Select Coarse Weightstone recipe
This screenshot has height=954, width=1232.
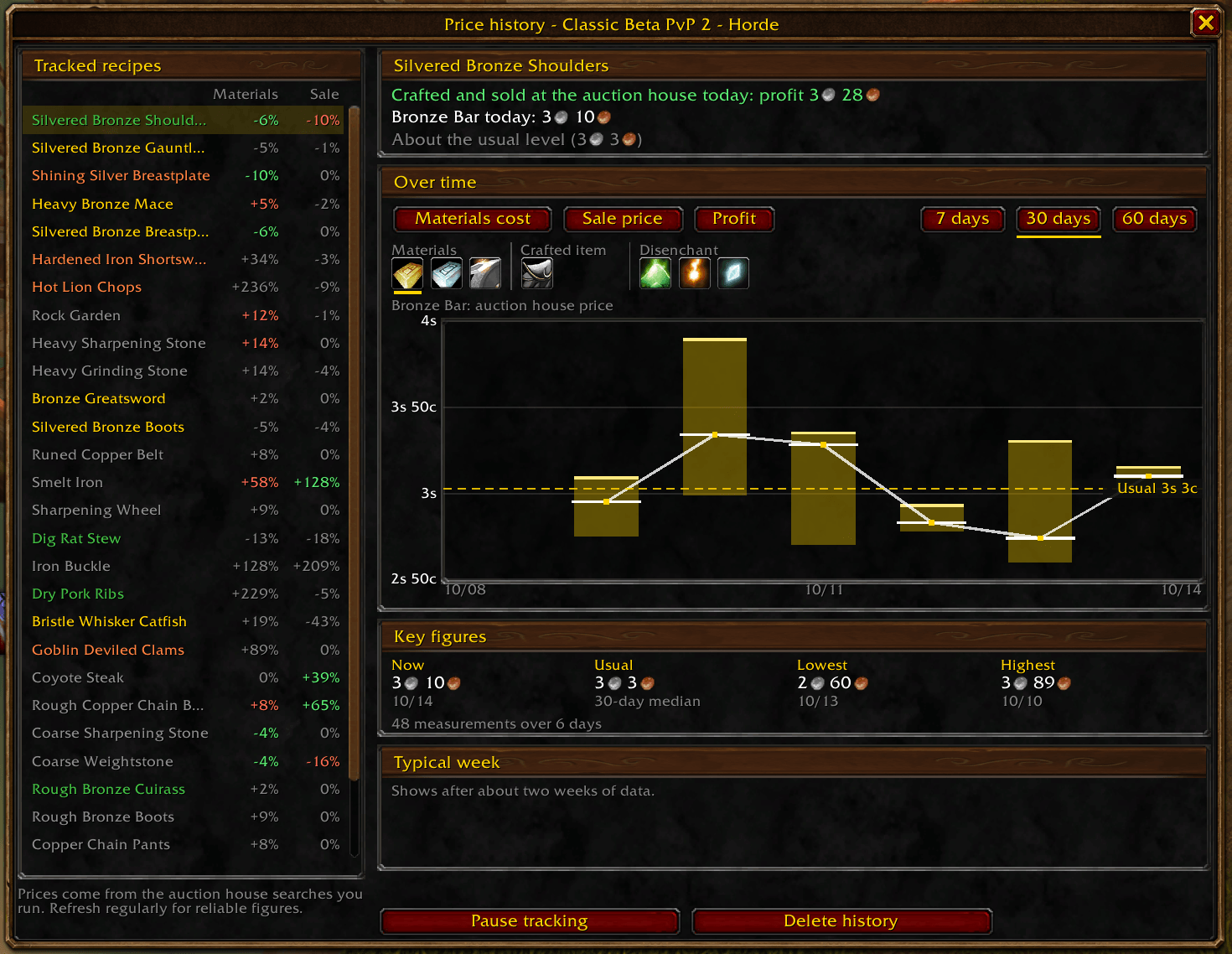185,761
